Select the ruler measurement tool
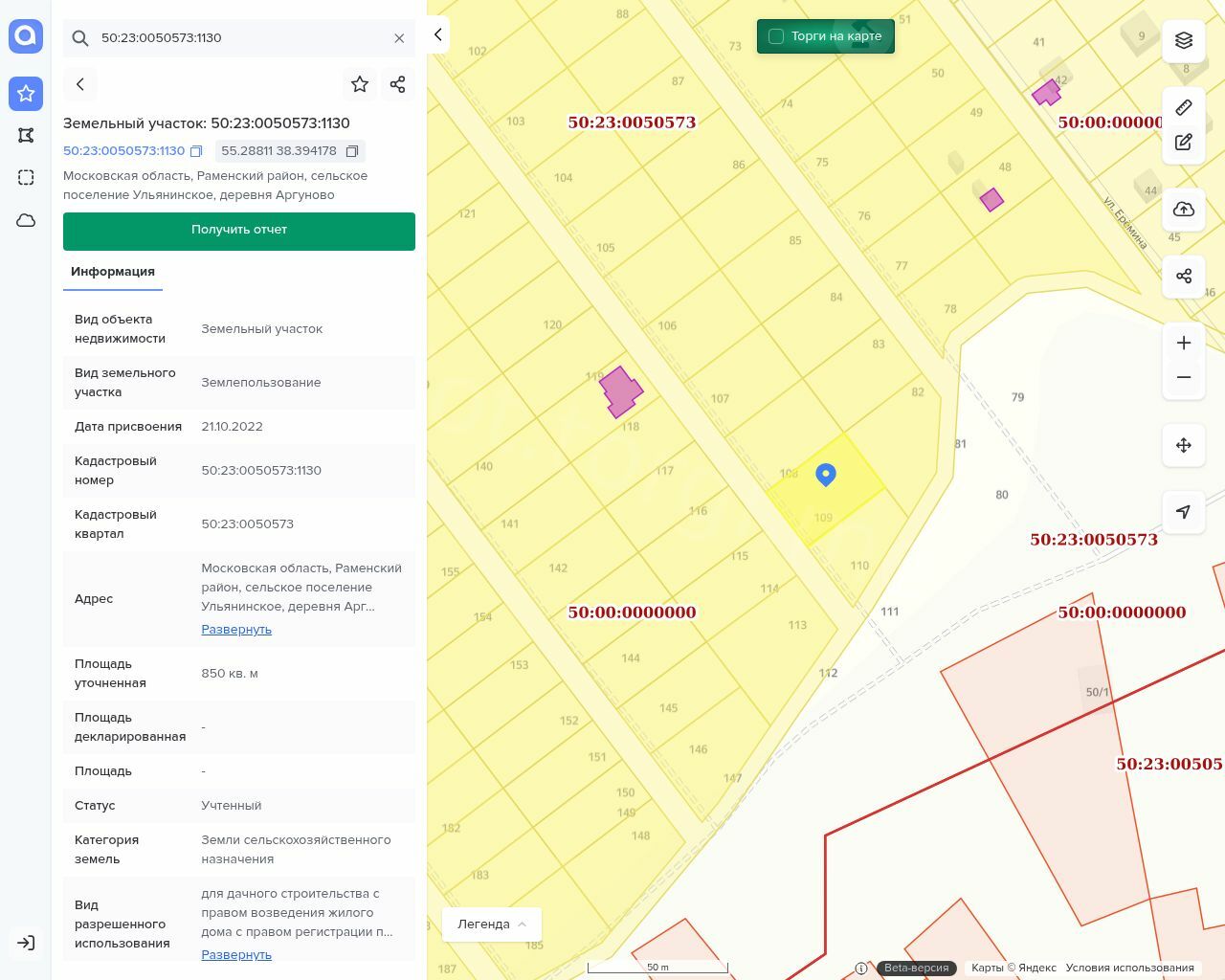 click(x=1183, y=107)
